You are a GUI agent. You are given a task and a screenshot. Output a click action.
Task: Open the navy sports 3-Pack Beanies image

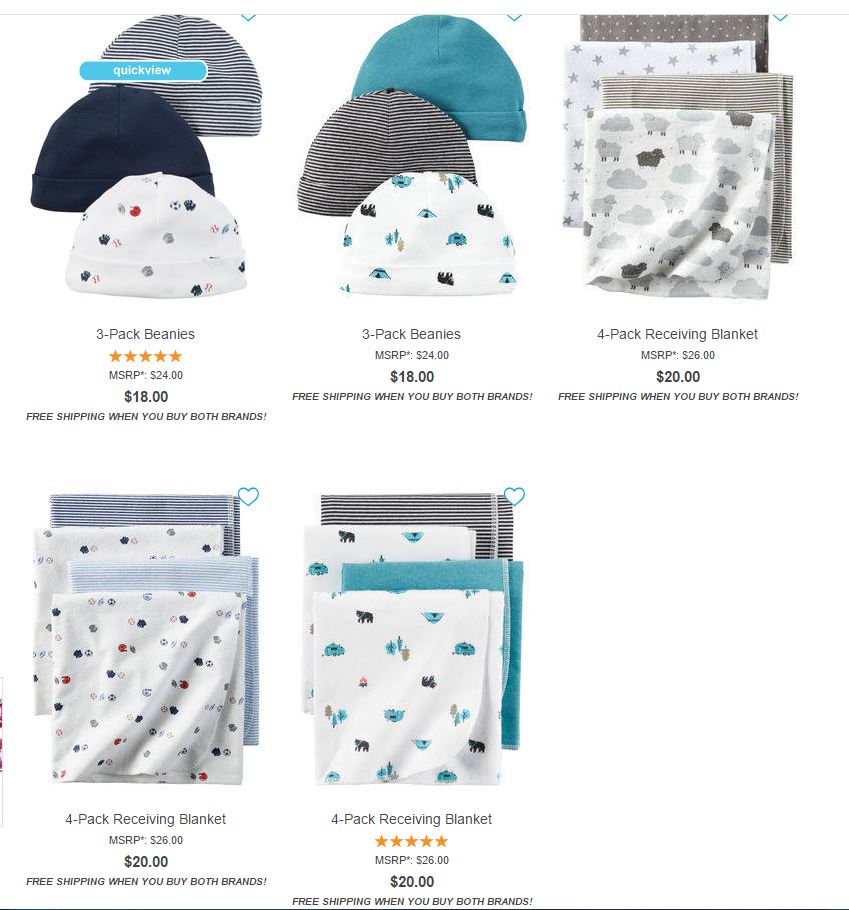tap(146, 157)
